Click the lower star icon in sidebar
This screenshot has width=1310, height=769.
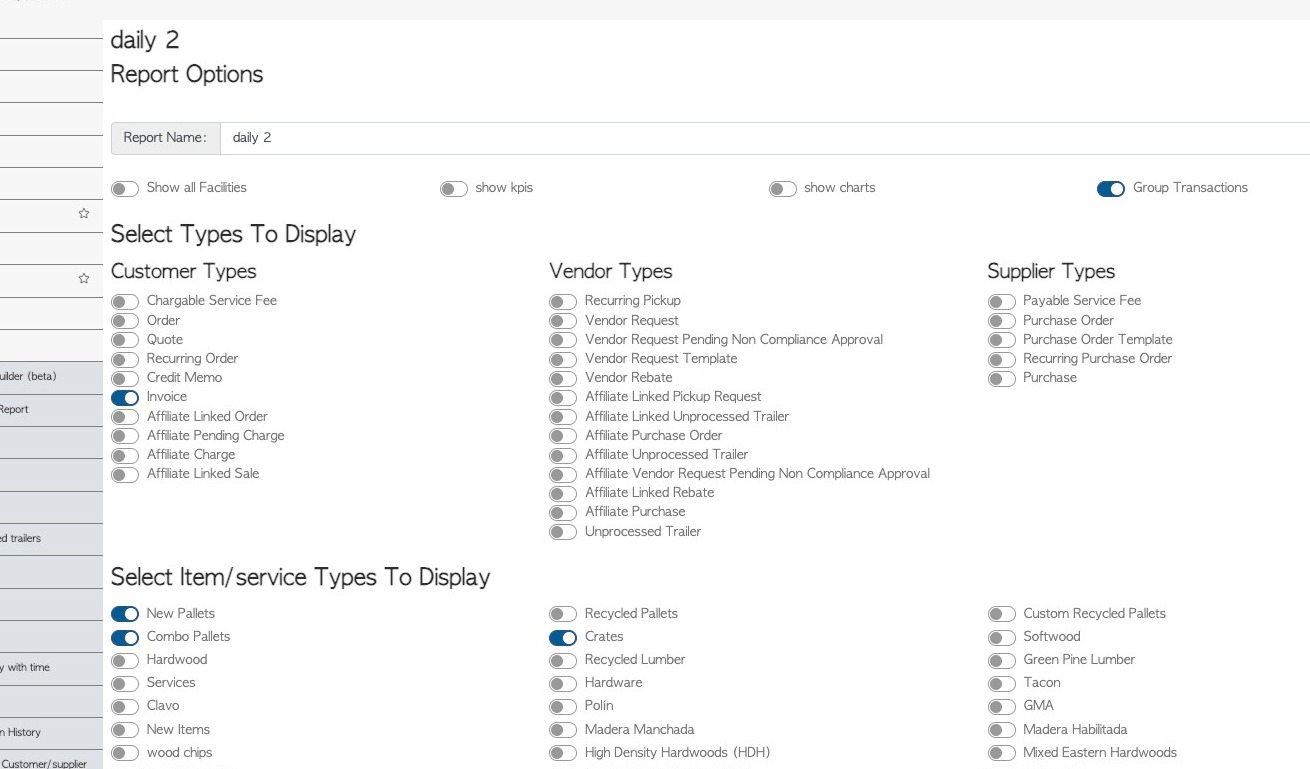84,278
